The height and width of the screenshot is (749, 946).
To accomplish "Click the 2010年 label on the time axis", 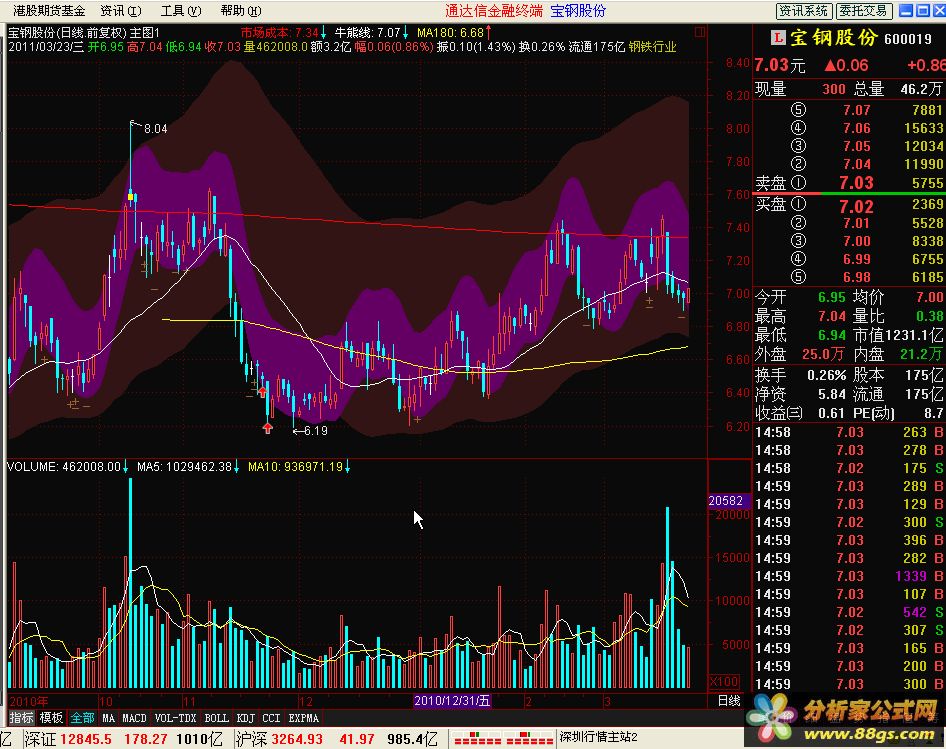I will 29,701.
